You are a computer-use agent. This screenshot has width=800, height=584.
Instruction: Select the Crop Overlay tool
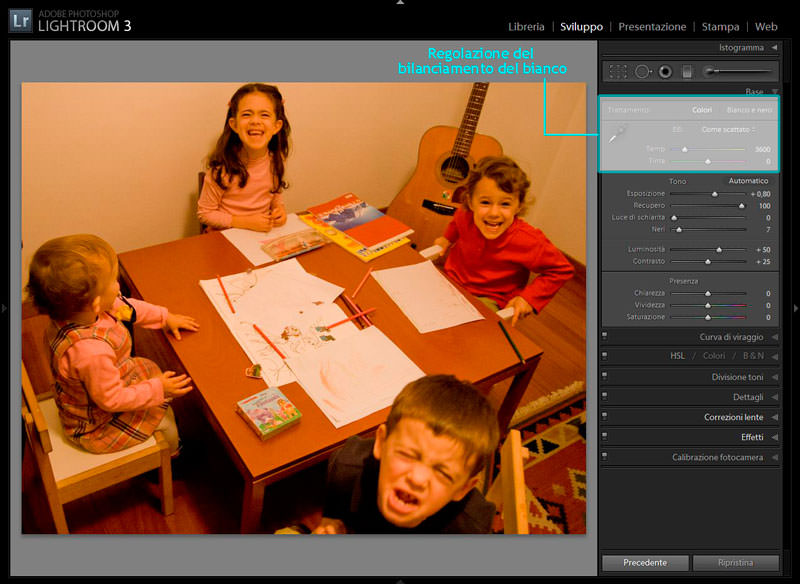point(618,71)
